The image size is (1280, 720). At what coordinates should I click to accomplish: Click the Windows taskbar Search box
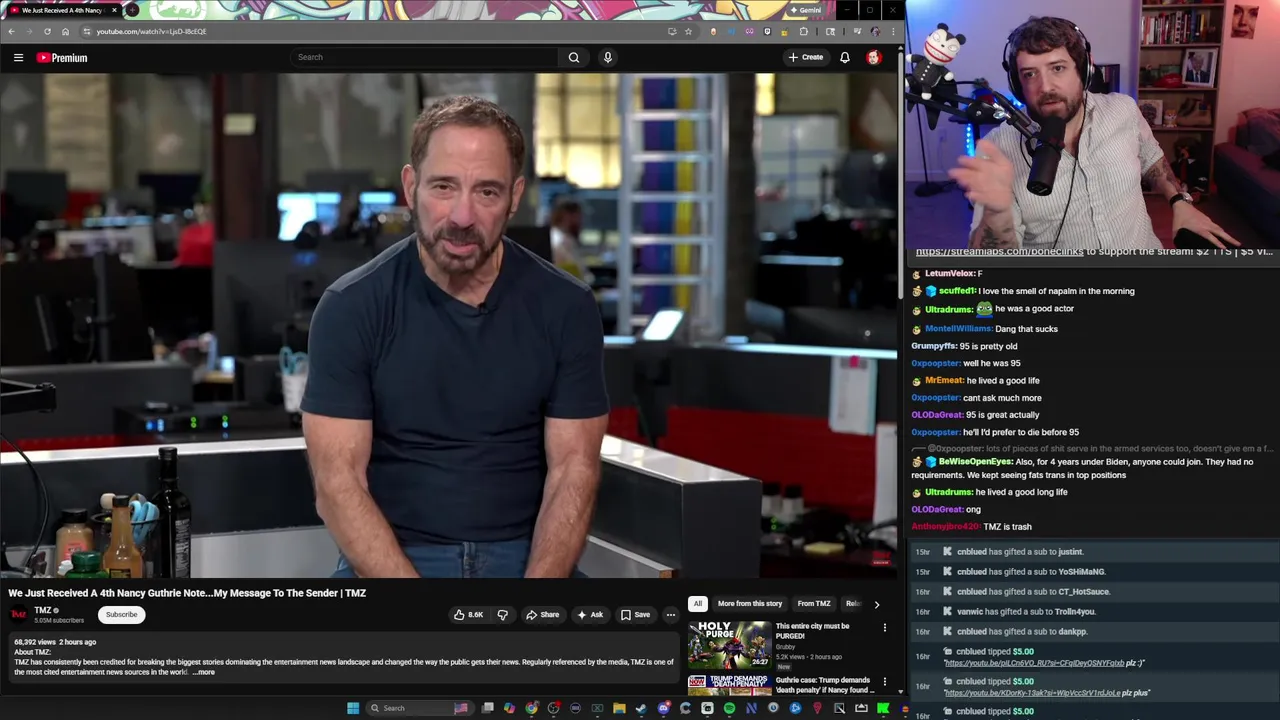[420, 708]
